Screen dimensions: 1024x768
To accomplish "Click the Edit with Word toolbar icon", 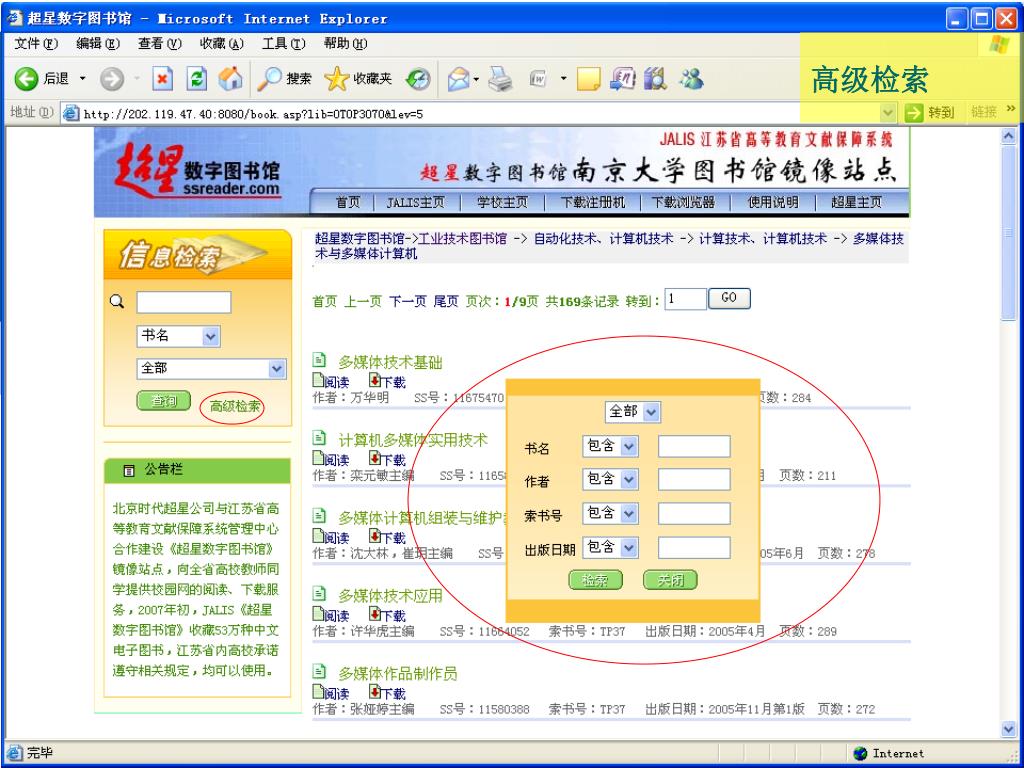I will pos(537,79).
